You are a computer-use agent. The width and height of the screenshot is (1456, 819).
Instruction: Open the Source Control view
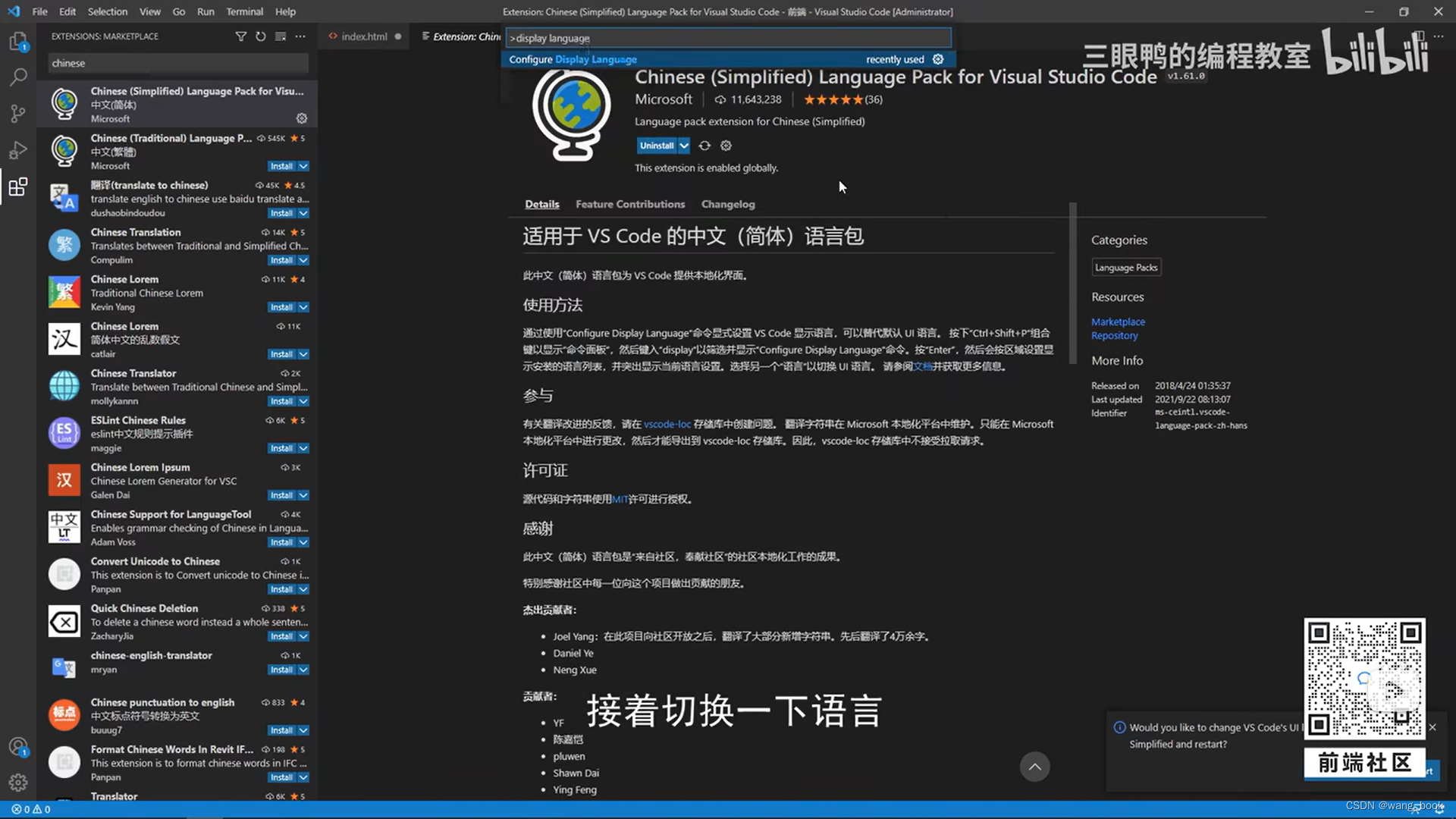coord(18,113)
